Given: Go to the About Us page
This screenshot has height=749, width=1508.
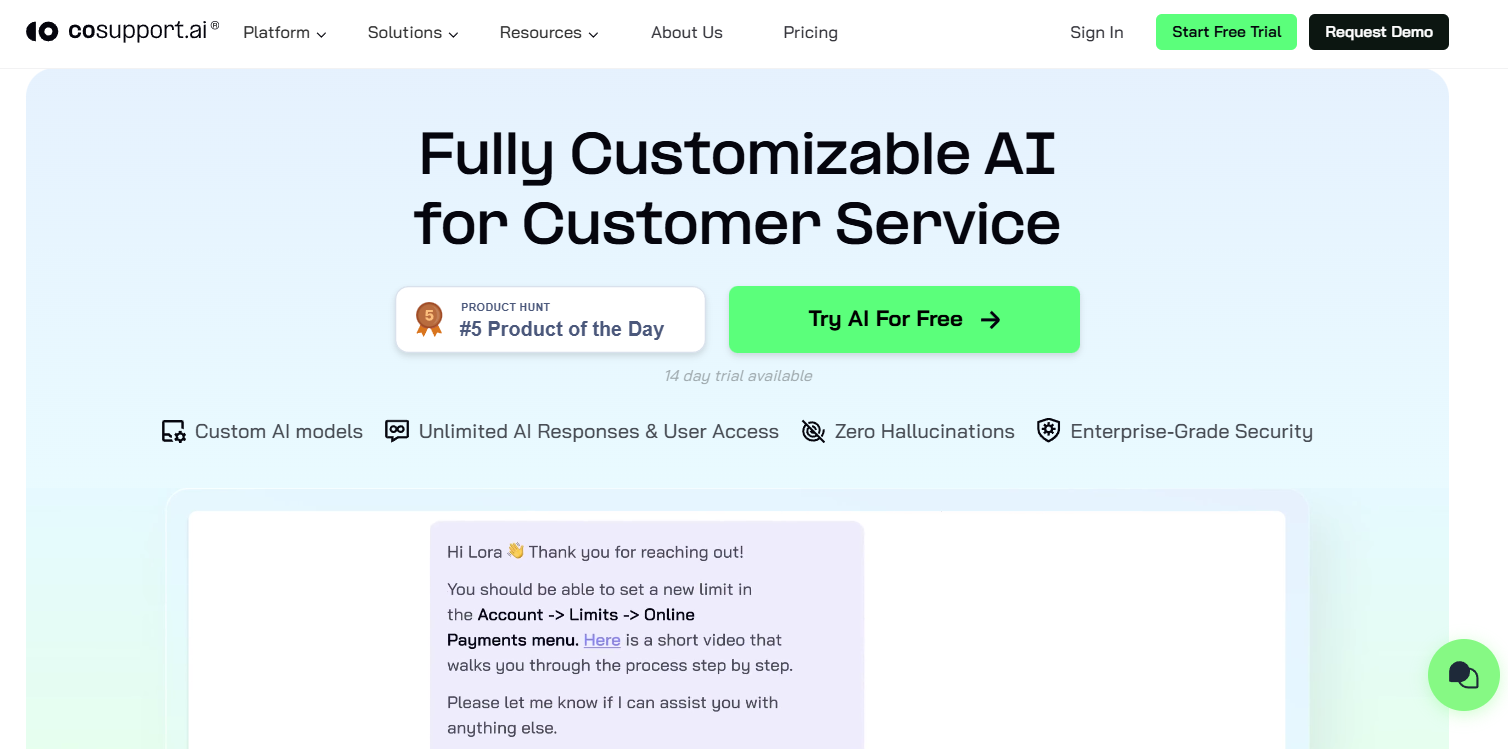Looking at the screenshot, I should pyautogui.click(x=686, y=33).
